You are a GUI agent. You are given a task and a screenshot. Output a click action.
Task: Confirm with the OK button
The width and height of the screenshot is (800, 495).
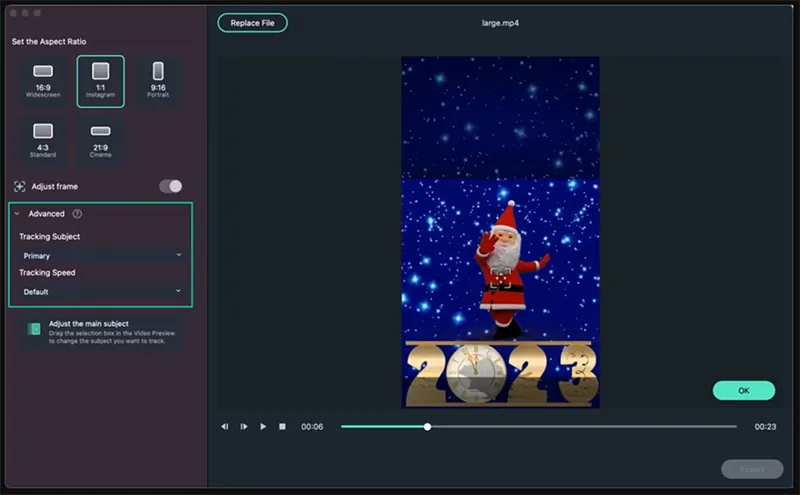(743, 390)
